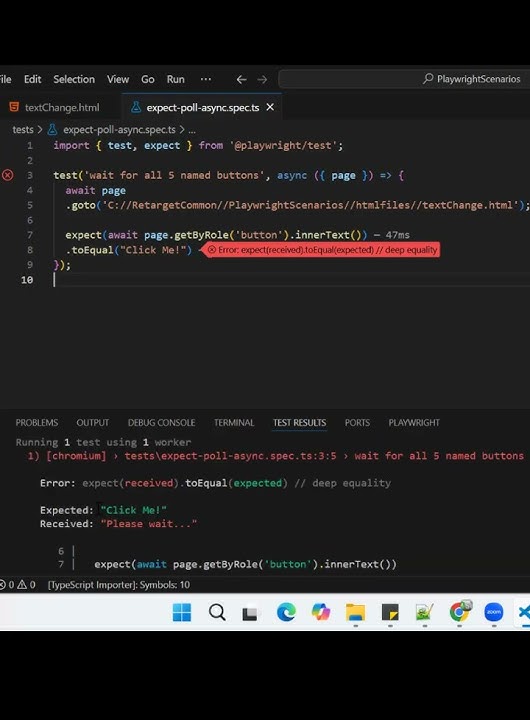Open Zoom from the taskbar
530x720 pixels.
[494, 612]
